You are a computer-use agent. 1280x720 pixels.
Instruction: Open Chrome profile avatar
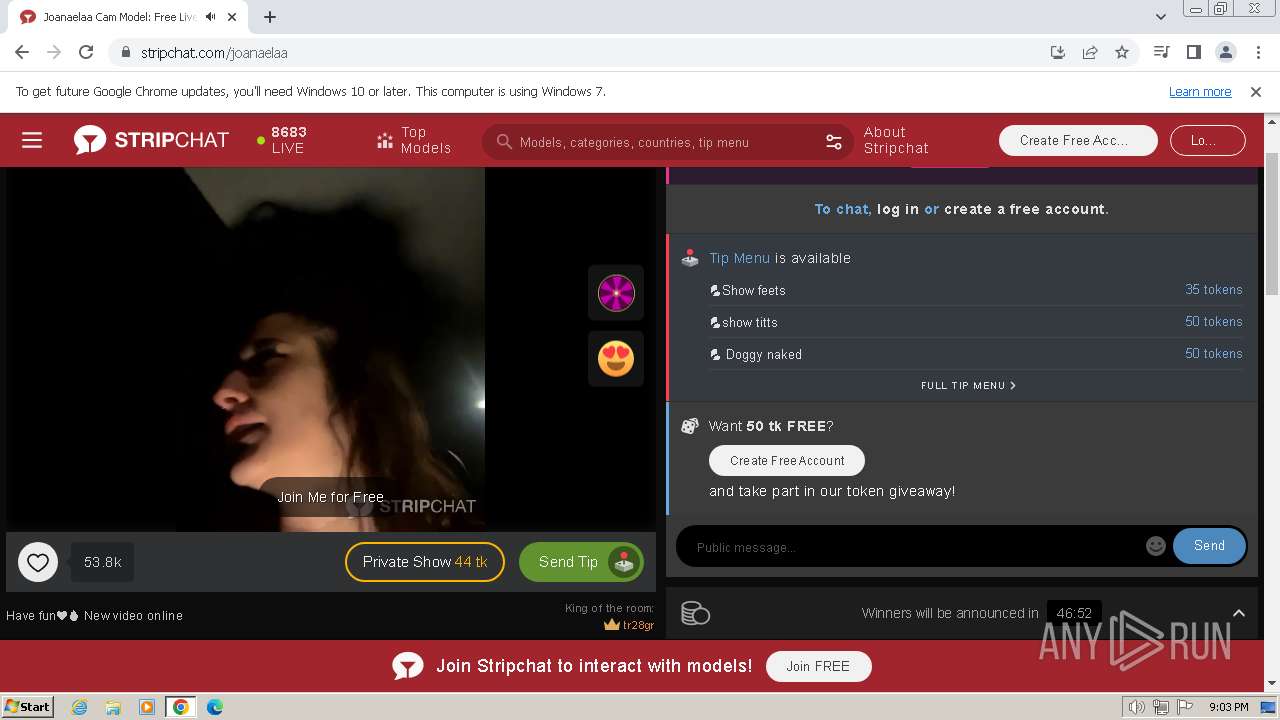1225,52
